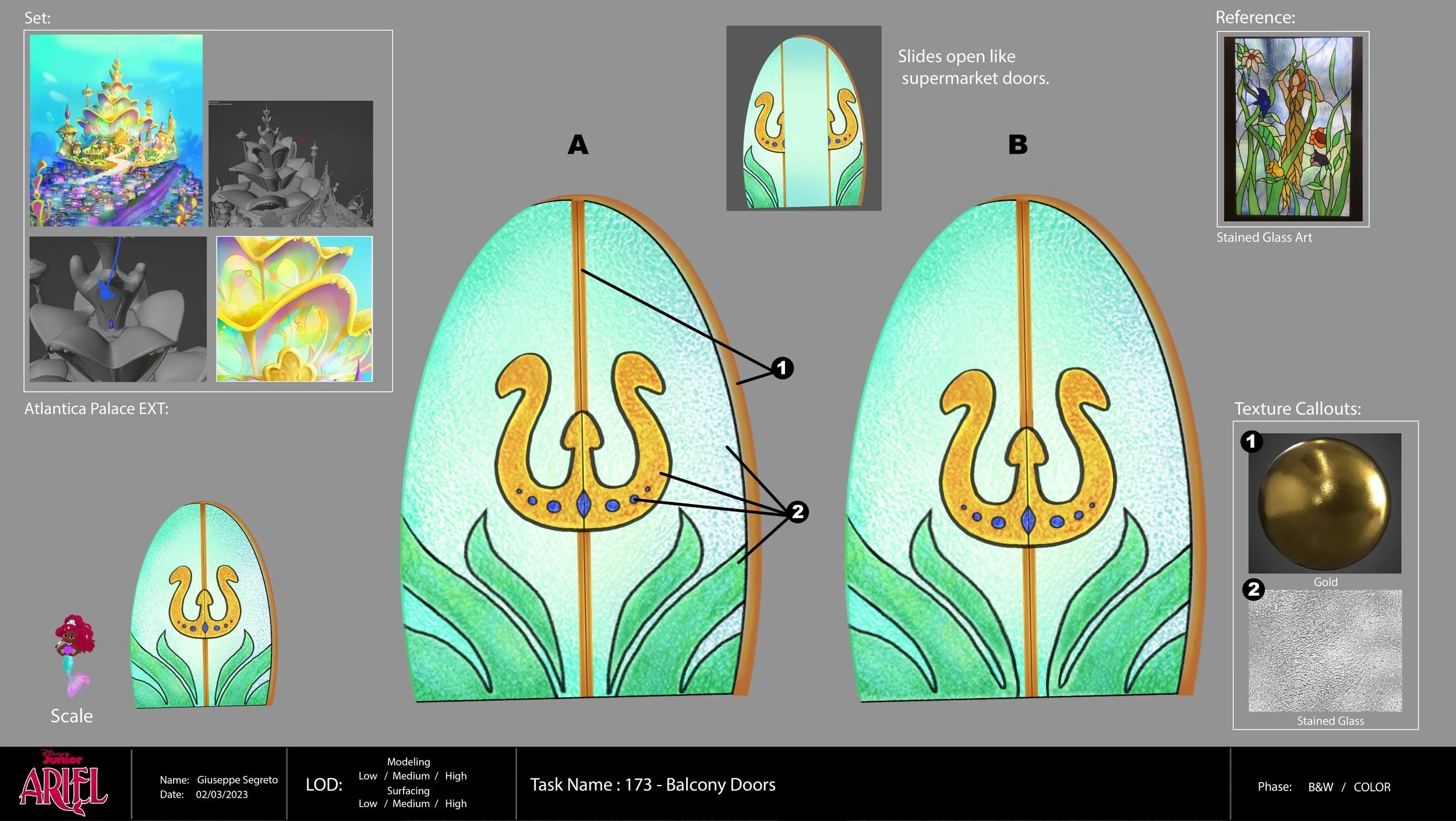Select the open sliding doors preview image
This screenshot has height=821, width=1456.
point(804,118)
